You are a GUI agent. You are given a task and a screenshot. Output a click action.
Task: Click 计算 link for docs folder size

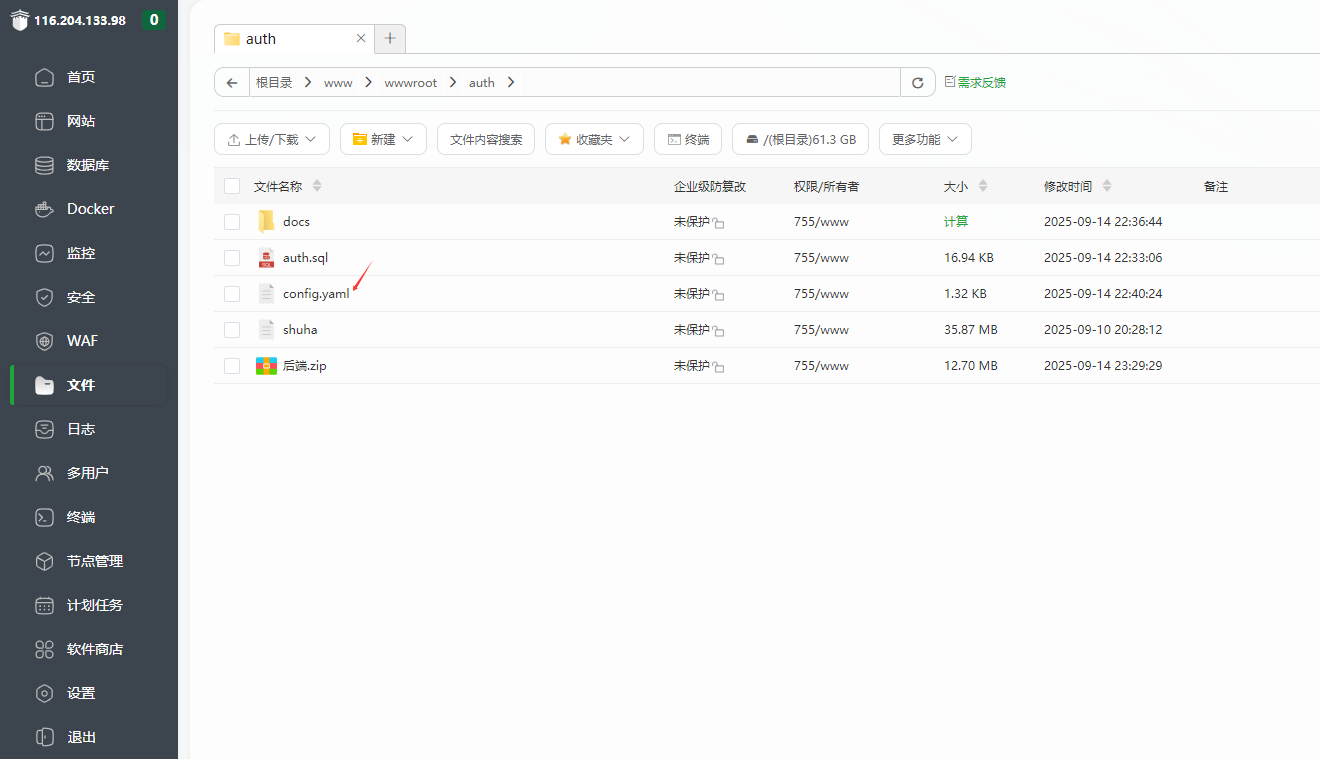pos(956,222)
